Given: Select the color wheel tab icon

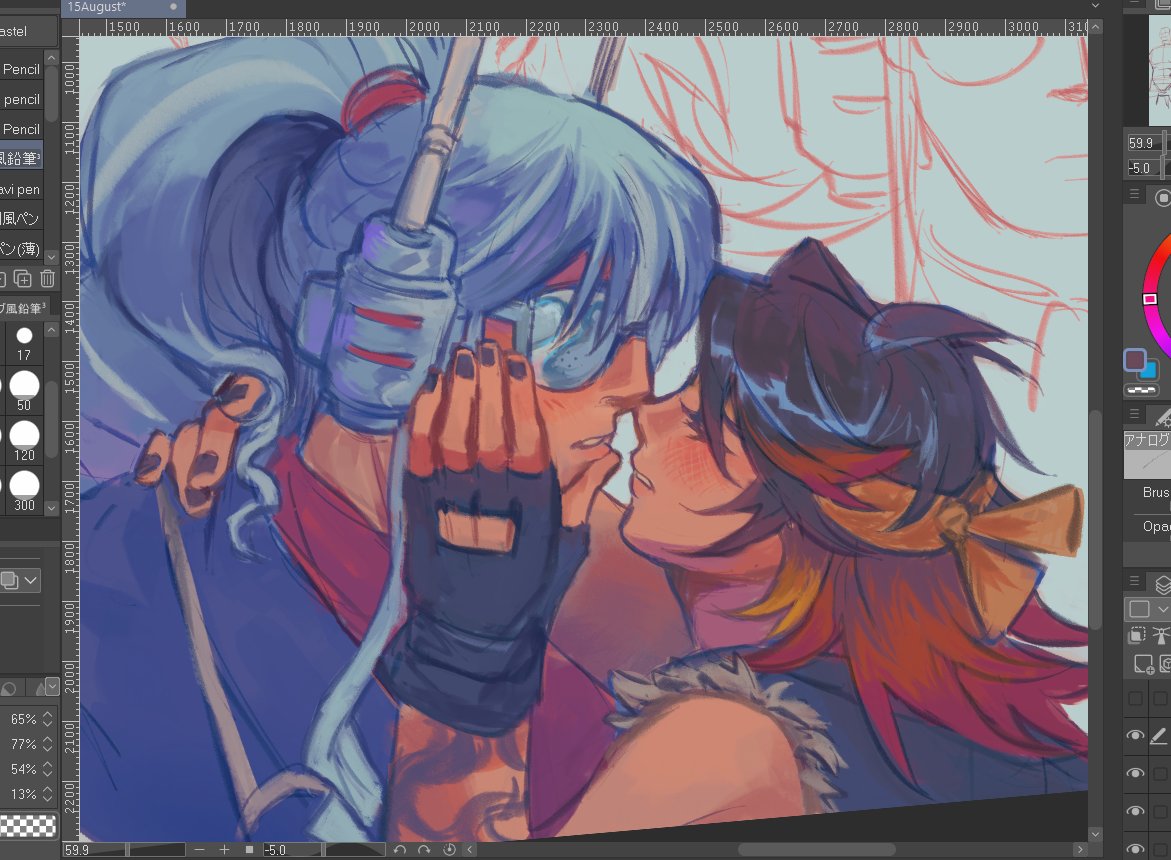Looking at the screenshot, I should pyautogui.click(x=1162, y=197).
